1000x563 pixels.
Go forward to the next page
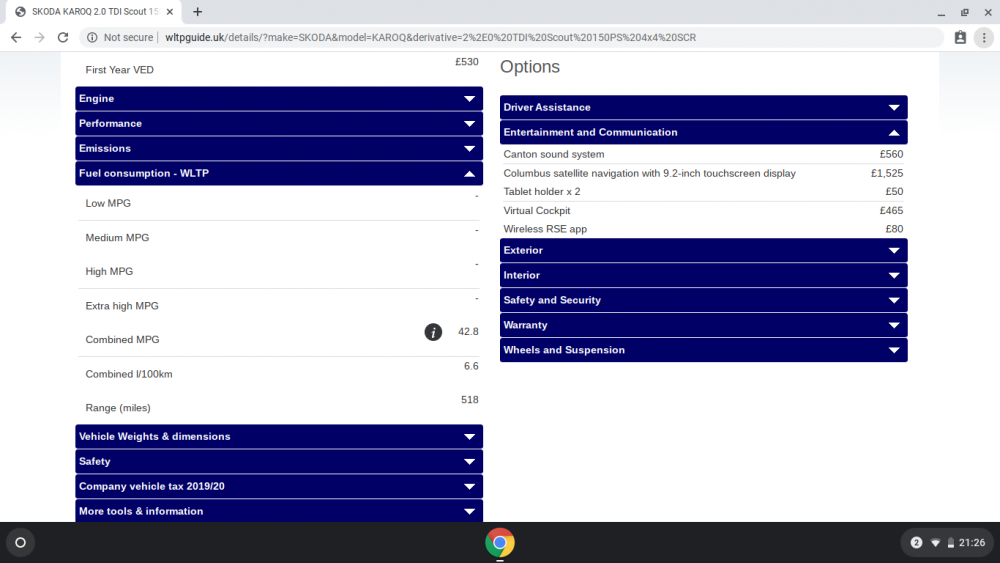pos(40,38)
